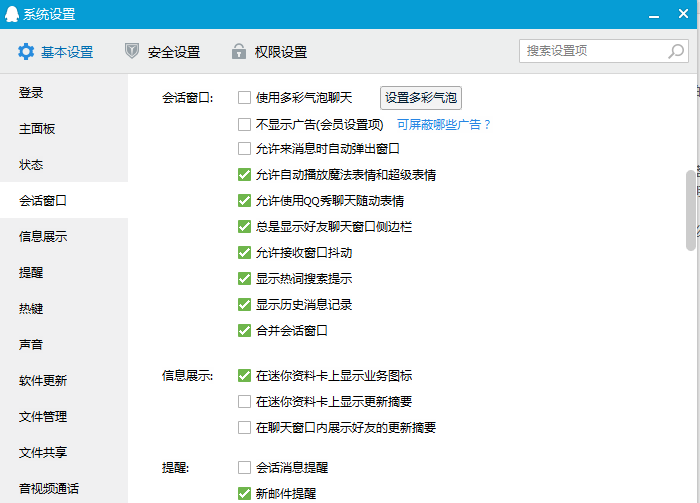
Task: Select 信息展示 in the sidebar
Action: [x=64, y=237]
